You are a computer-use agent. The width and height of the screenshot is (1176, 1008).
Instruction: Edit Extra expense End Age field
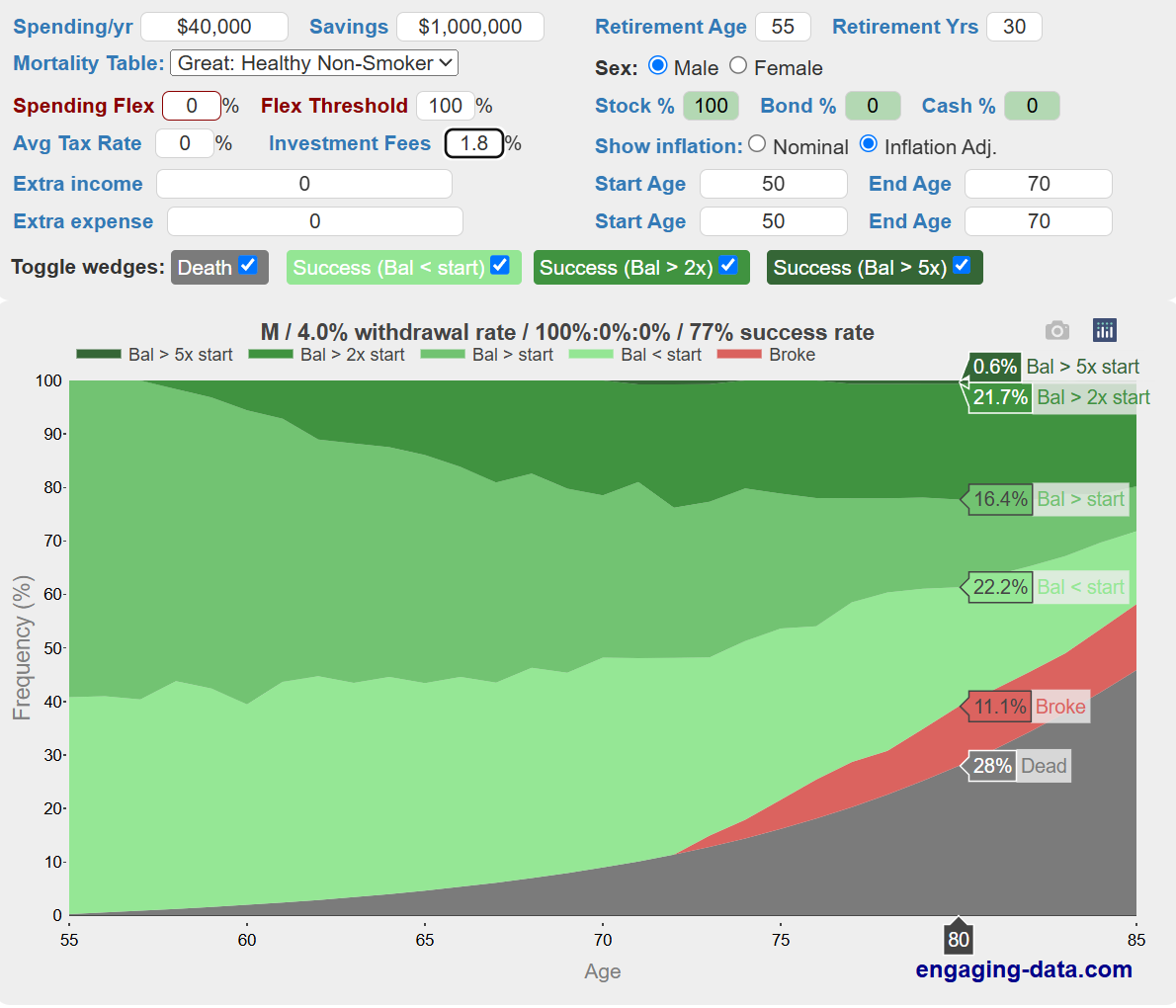1038,221
